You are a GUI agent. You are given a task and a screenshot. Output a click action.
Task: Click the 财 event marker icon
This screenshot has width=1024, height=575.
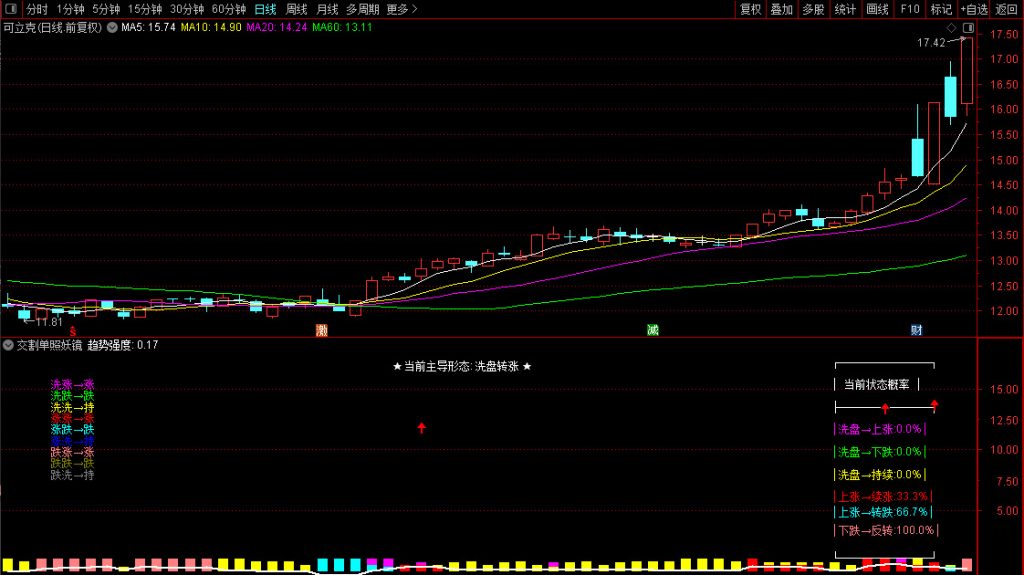[x=915, y=329]
